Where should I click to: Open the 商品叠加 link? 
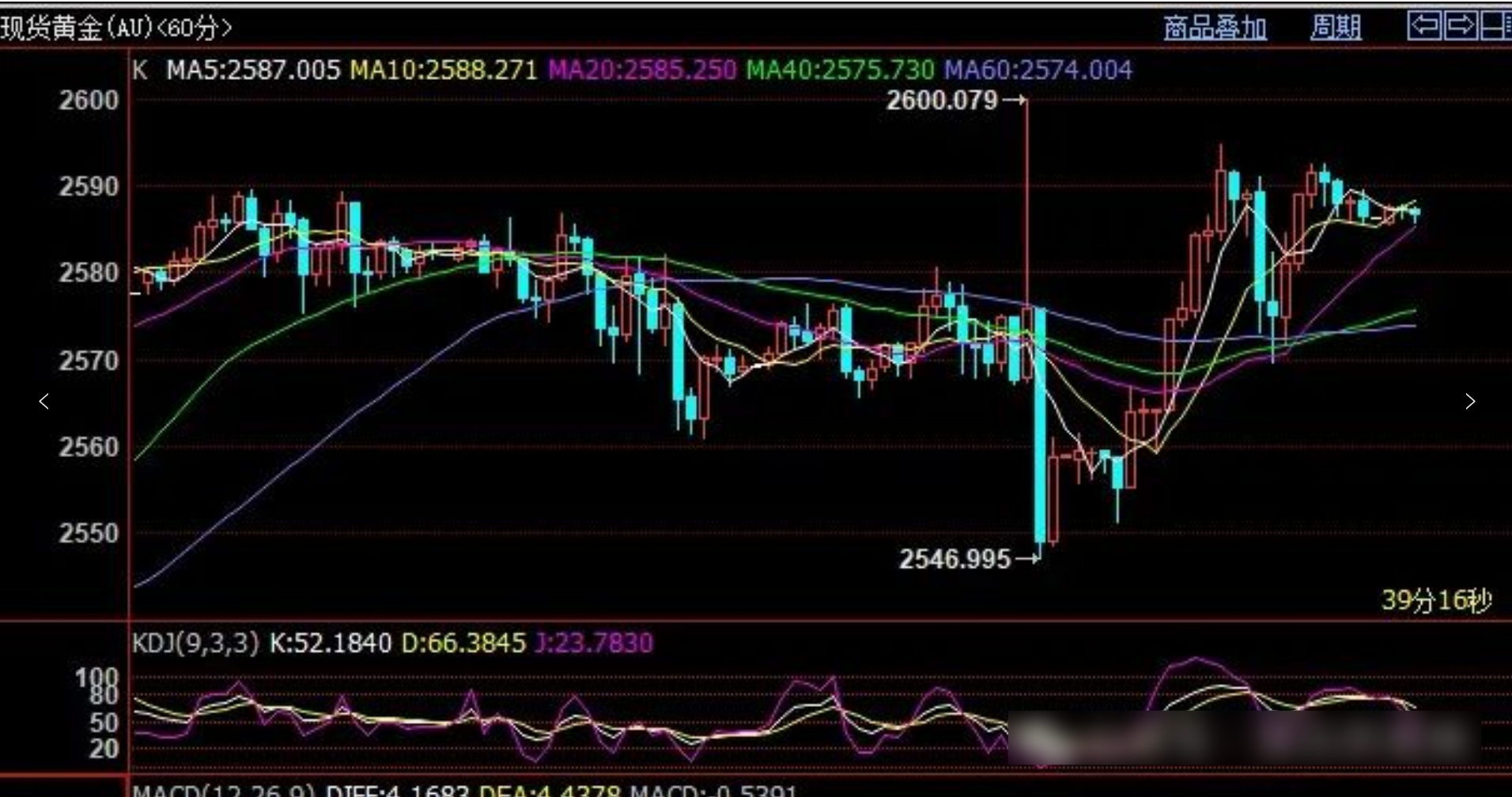click(1215, 28)
